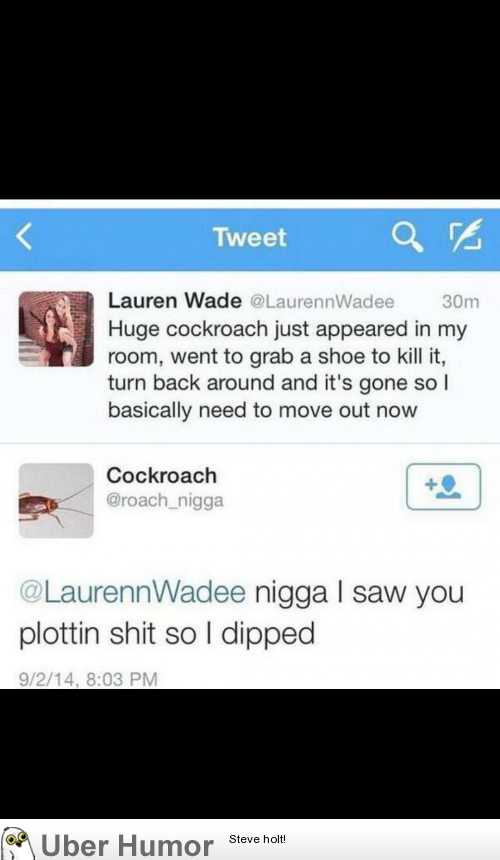Viewport: 500px width, 860px height.
Task: Click the 'basically need to move out now' line
Action: point(262,410)
